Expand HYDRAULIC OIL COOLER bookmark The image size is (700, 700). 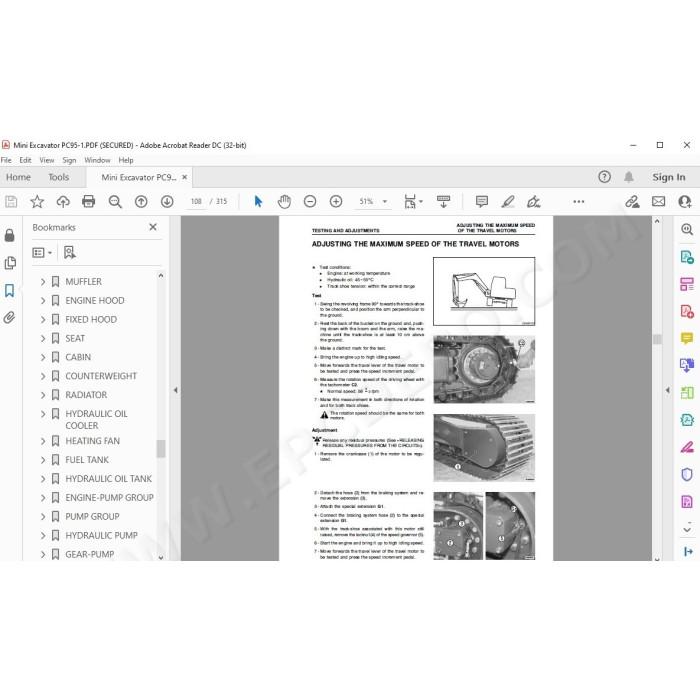coord(43,414)
